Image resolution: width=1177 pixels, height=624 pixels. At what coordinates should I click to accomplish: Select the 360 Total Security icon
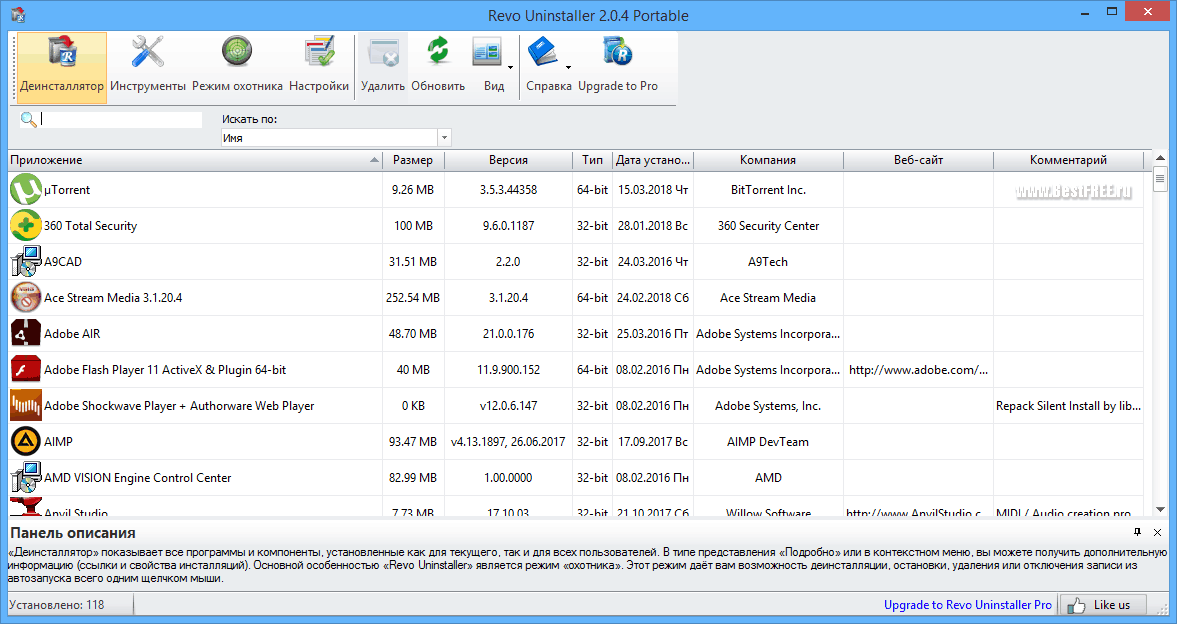click(26, 225)
